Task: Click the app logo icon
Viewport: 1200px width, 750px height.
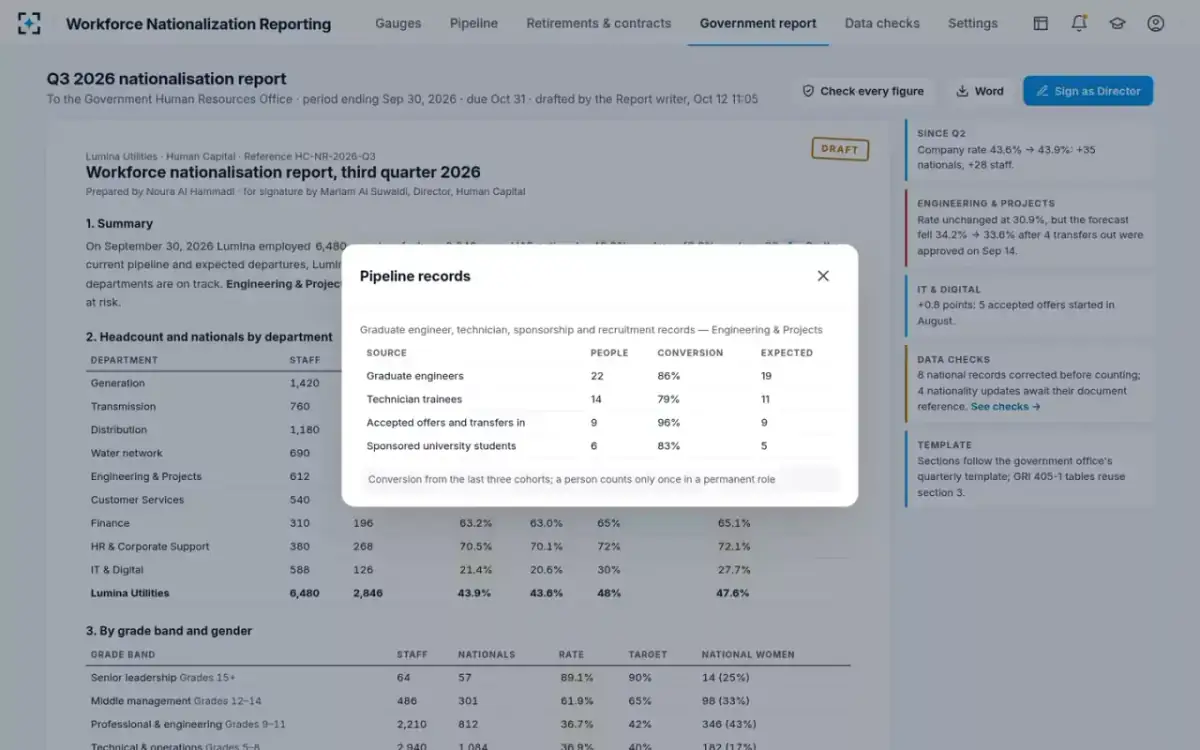Action: tap(29, 23)
